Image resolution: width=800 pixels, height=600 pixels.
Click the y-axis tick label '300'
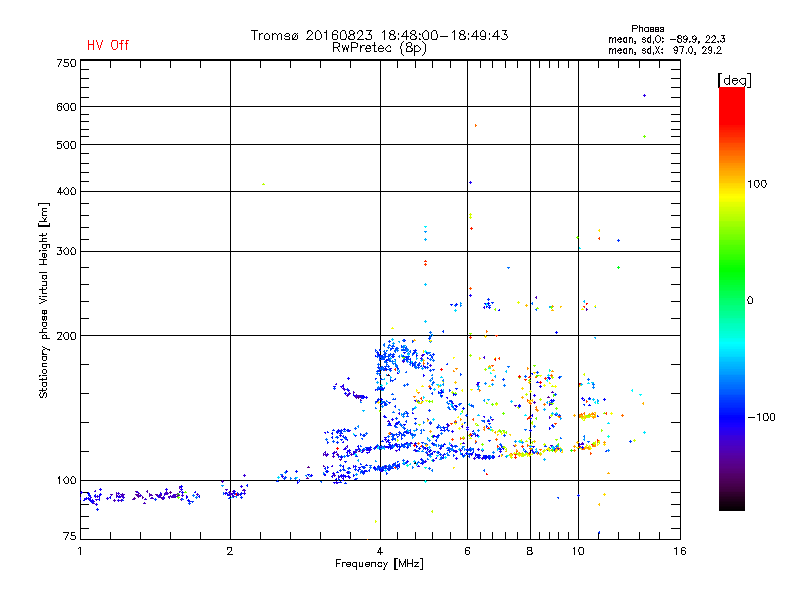click(x=66, y=252)
